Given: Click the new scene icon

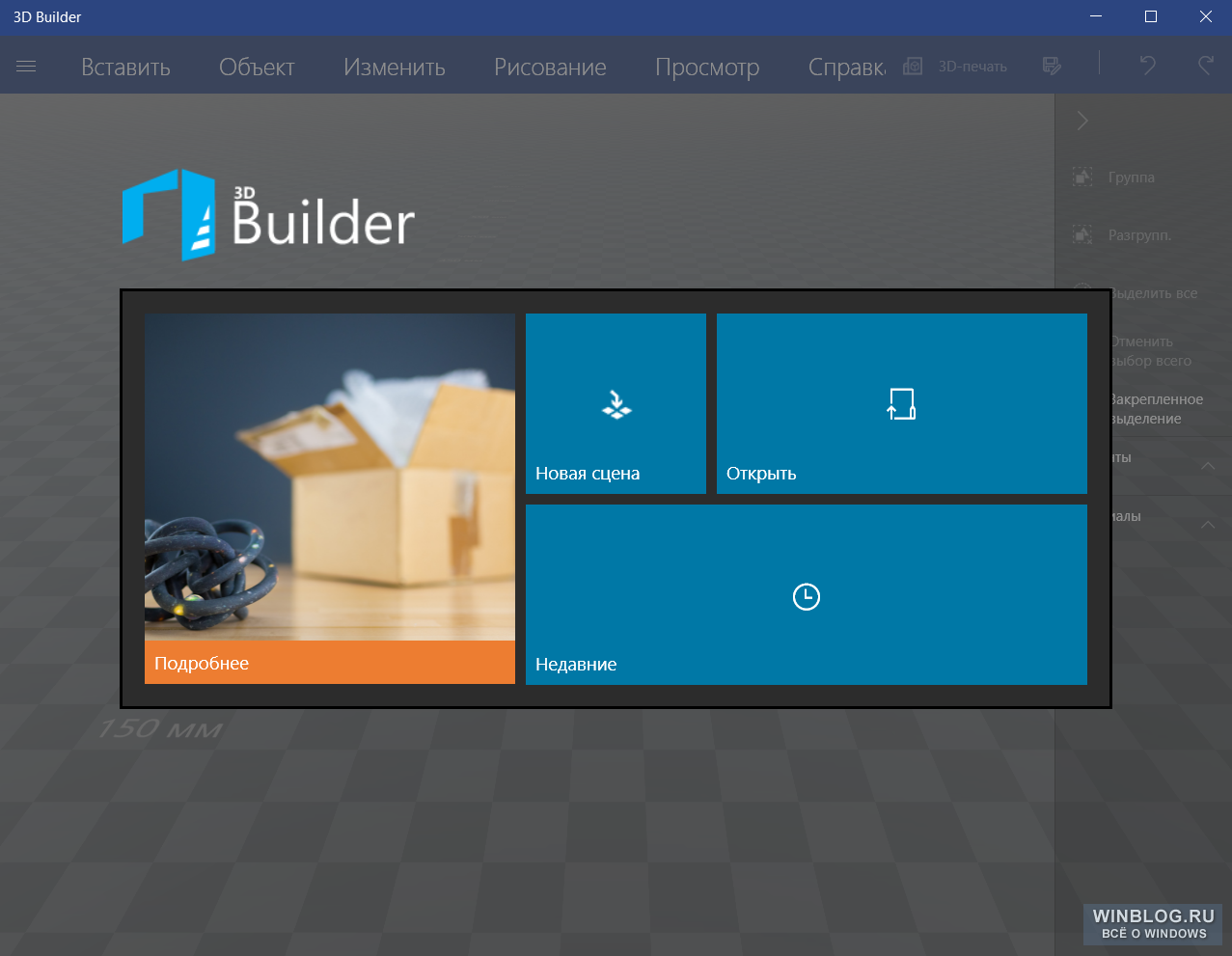Looking at the screenshot, I should coord(616,404).
